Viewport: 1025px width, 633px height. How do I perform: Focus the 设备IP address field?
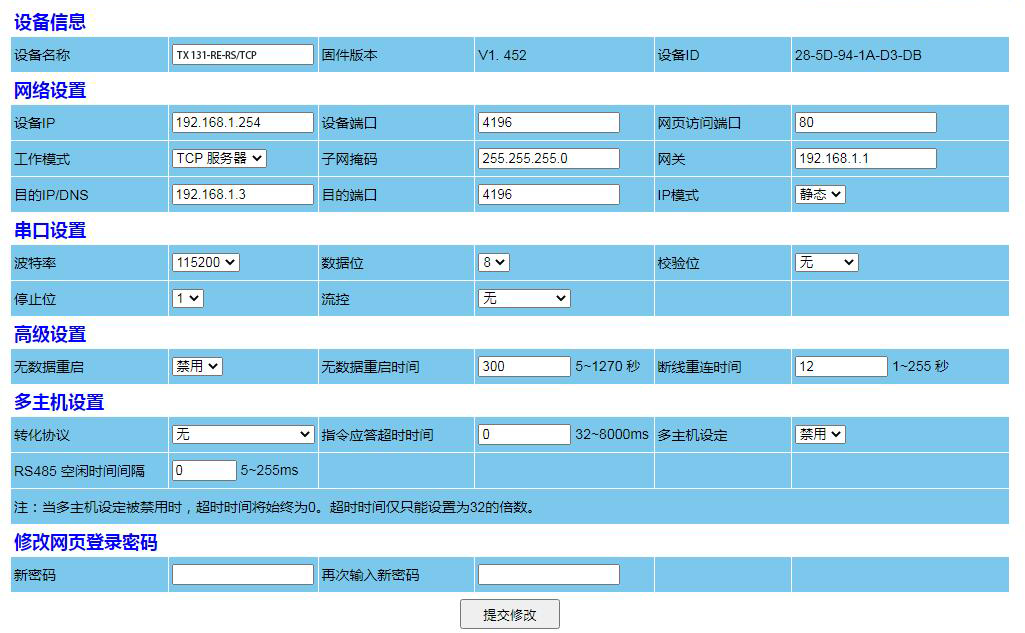tap(243, 122)
